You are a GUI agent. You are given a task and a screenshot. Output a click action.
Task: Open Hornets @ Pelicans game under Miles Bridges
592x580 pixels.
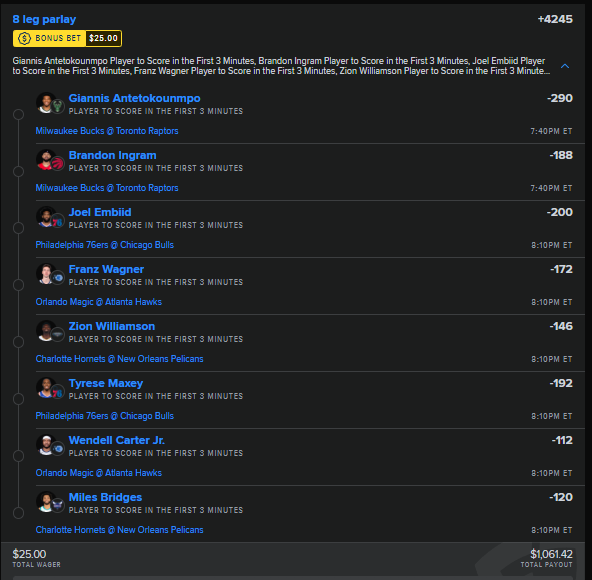(119, 530)
